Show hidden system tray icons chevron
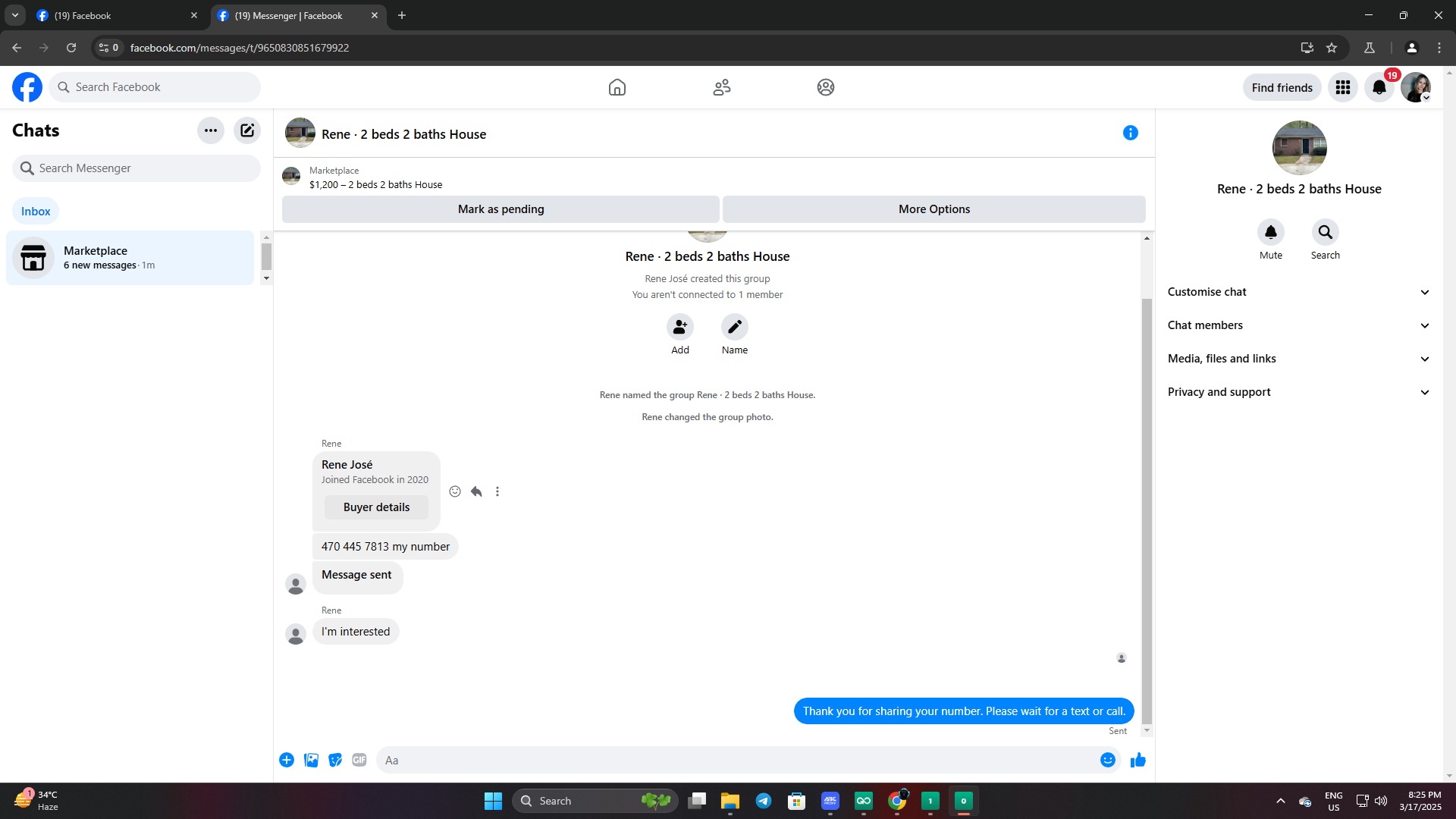1456x819 pixels. [1281, 801]
